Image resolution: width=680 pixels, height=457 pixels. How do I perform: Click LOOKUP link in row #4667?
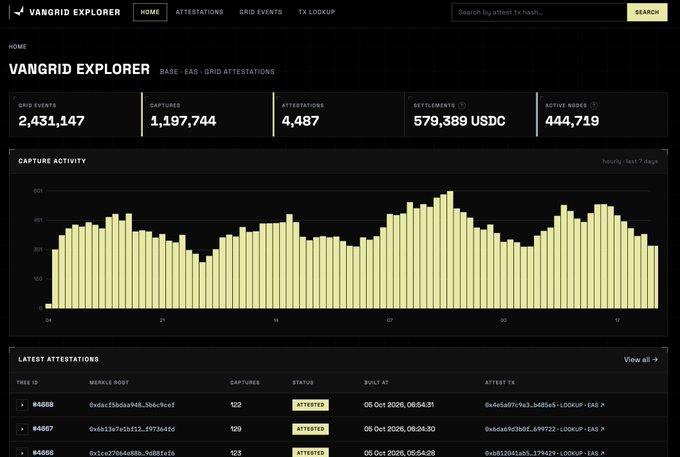click(571, 429)
